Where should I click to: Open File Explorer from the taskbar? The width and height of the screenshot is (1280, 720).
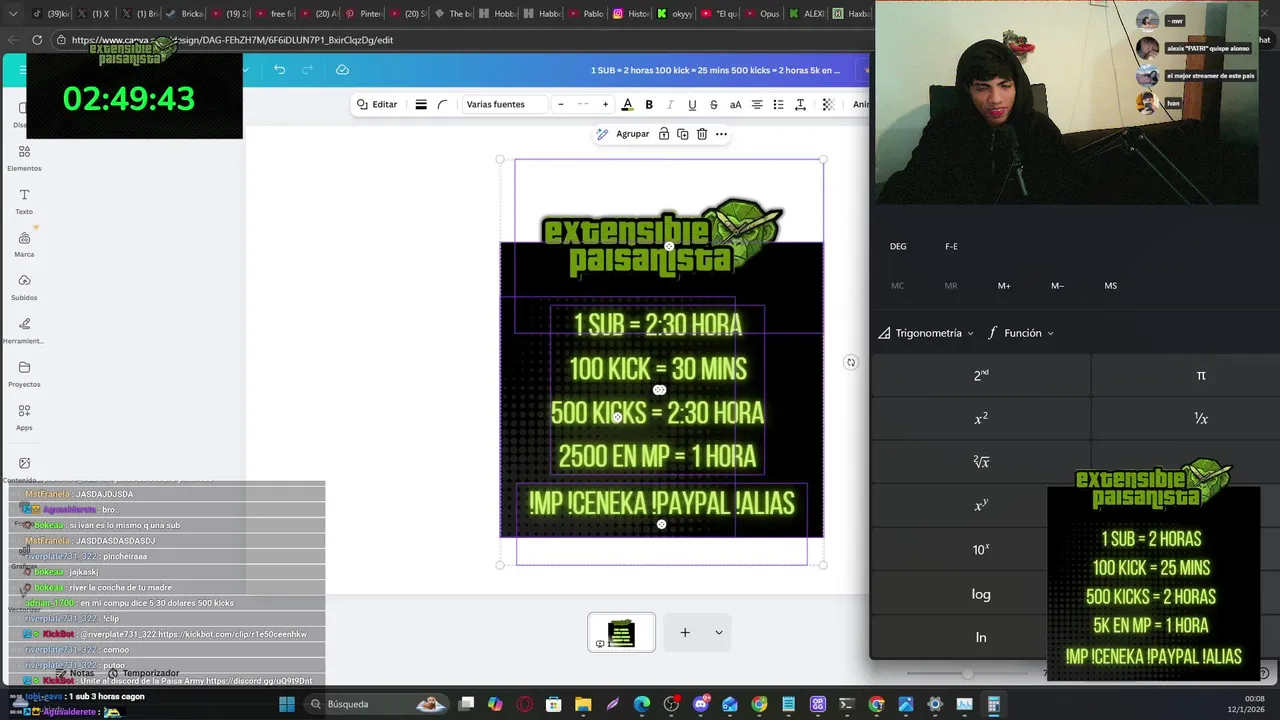(x=583, y=704)
